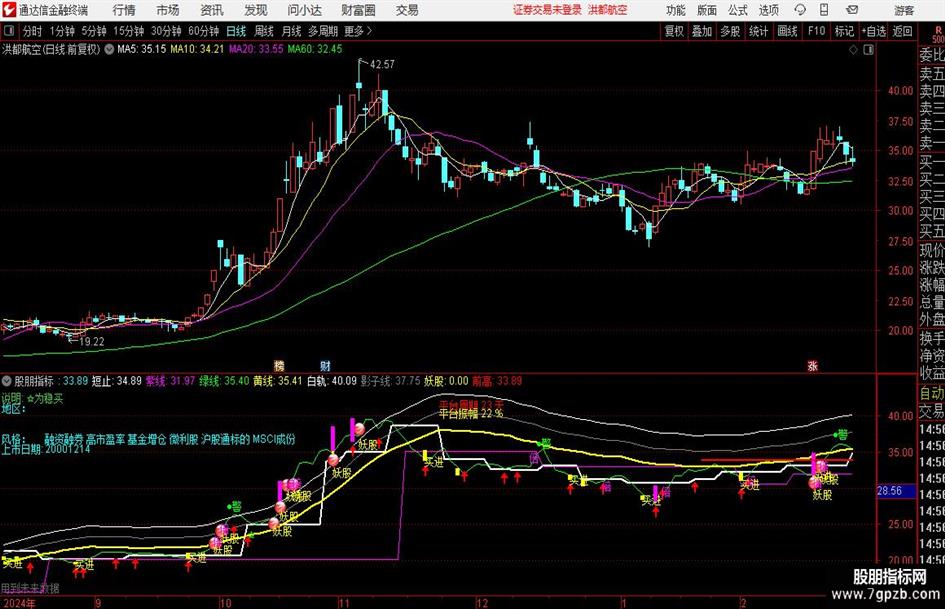The height and width of the screenshot is (609, 945).
Task: Open the 财富圈 menu
Action: coord(359,10)
